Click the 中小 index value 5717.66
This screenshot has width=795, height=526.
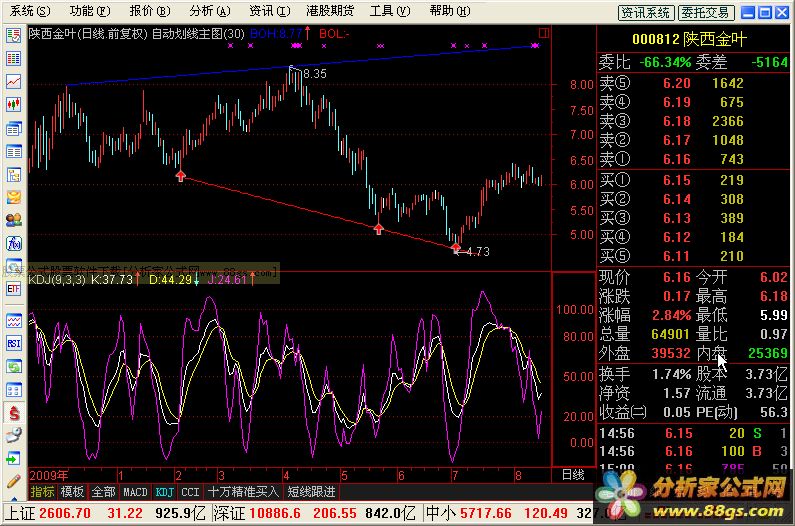point(486,513)
